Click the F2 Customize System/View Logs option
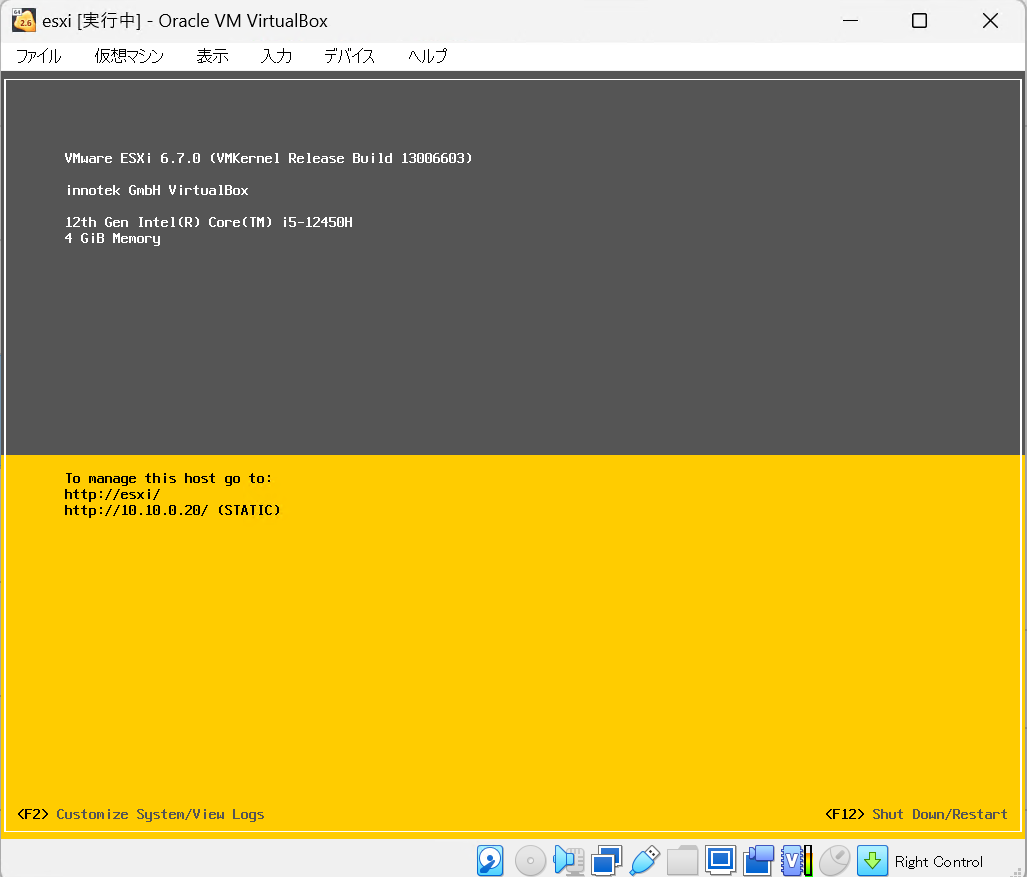The height and width of the screenshot is (877, 1027). pos(141,814)
